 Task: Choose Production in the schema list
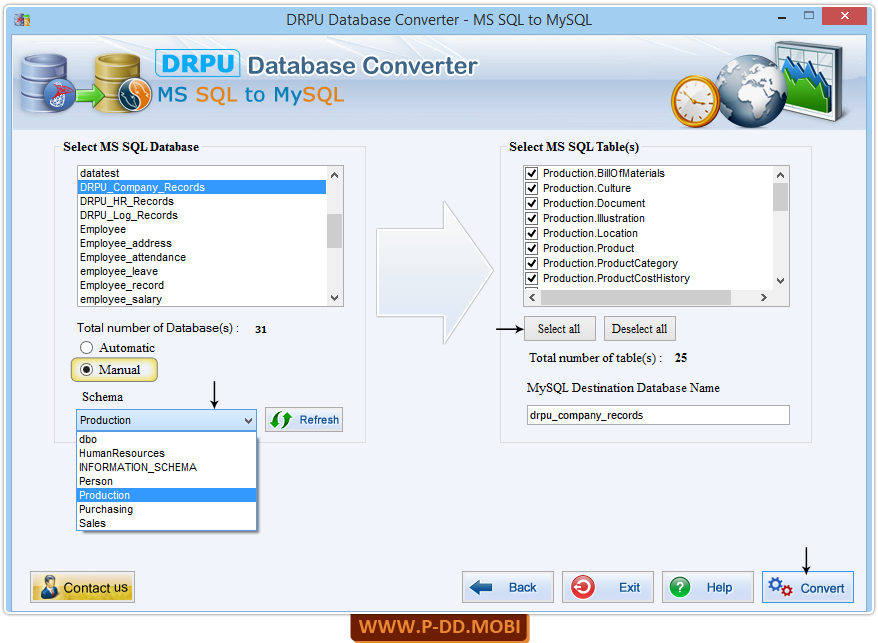point(166,495)
